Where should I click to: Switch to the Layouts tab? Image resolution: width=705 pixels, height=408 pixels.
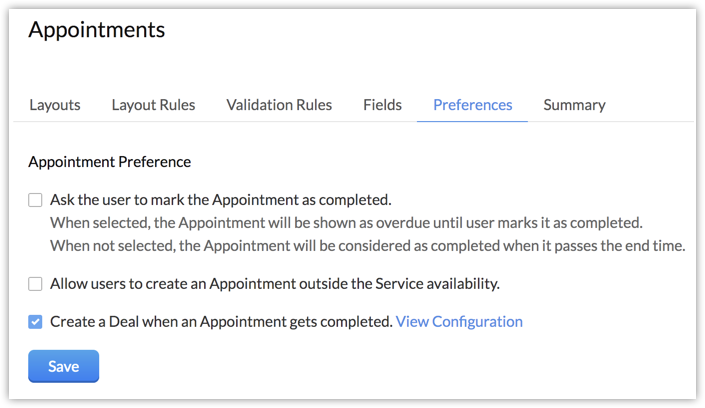[x=55, y=104]
